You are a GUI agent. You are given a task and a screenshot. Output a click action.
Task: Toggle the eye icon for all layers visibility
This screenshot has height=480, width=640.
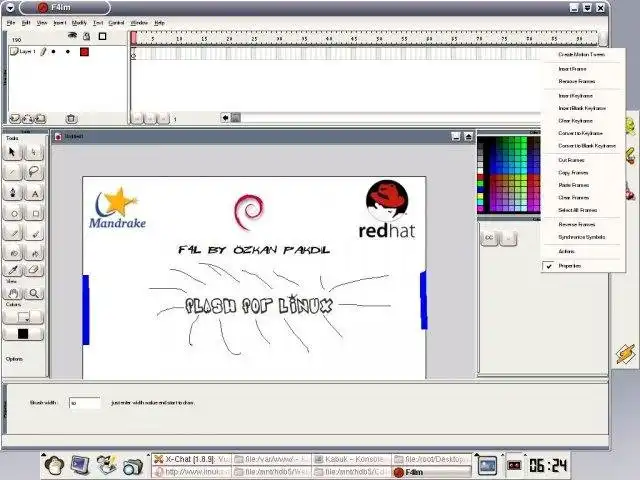click(72, 36)
